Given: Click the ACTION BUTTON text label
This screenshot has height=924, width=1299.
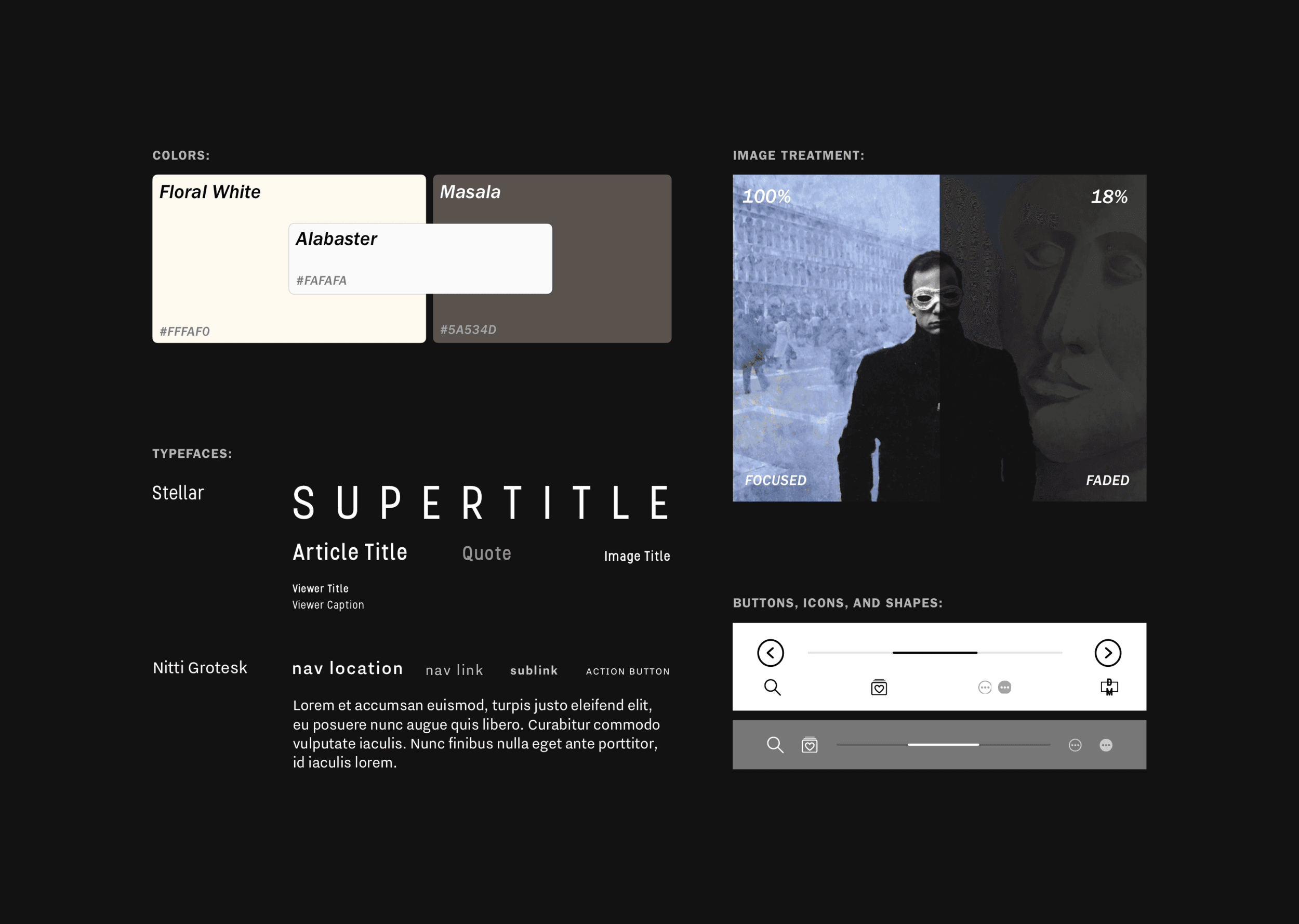Looking at the screenshot, I should coord(627,671).
